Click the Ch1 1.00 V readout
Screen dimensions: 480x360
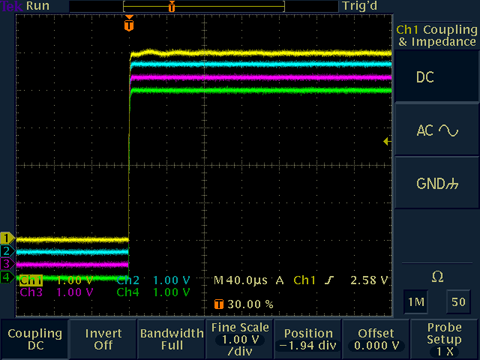click(56, 280)
